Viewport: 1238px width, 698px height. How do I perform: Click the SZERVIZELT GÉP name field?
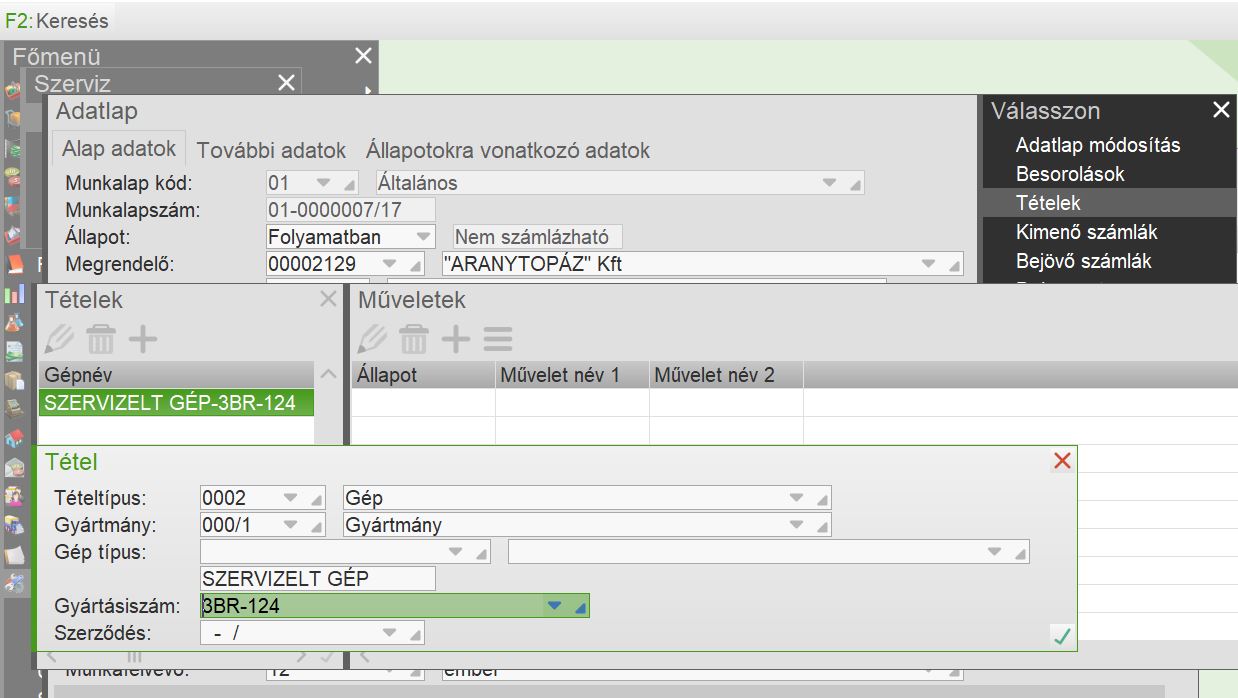coord(318,579)
